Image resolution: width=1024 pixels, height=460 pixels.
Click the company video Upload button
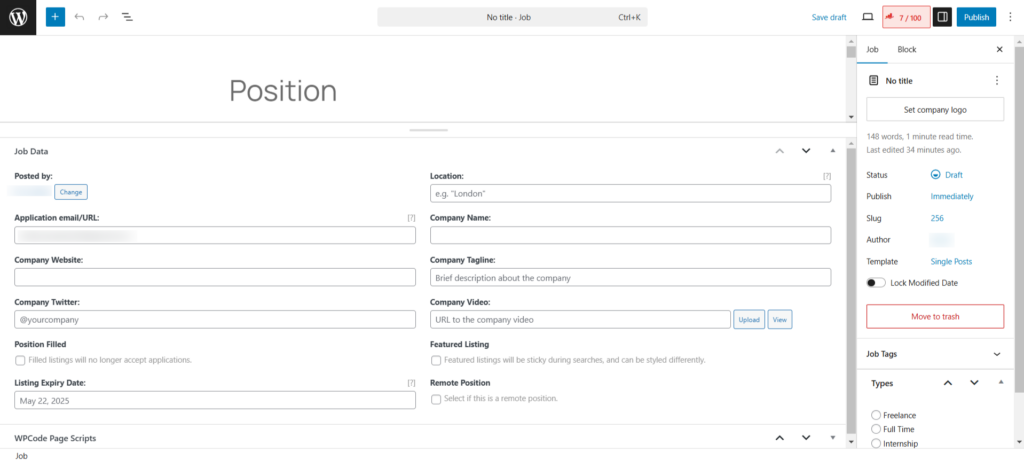[749, 320]
